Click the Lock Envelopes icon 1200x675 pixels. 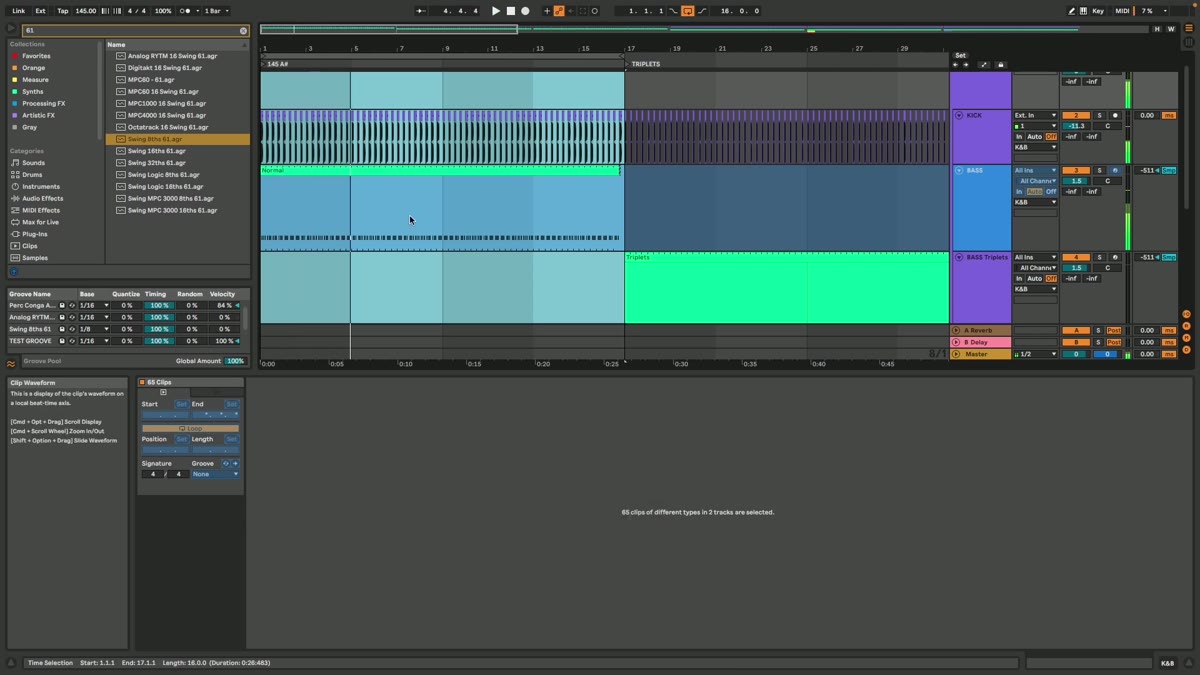click(x=1000, y=65)
